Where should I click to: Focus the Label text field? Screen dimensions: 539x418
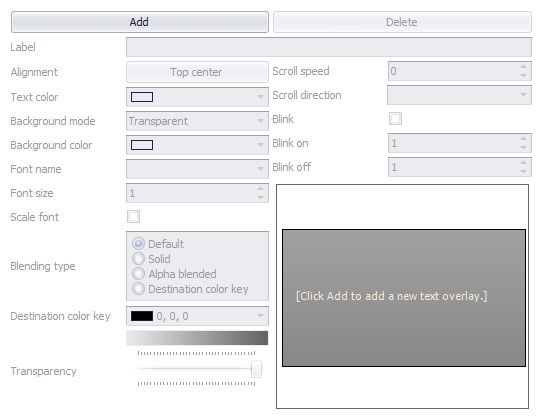[329, 47]
